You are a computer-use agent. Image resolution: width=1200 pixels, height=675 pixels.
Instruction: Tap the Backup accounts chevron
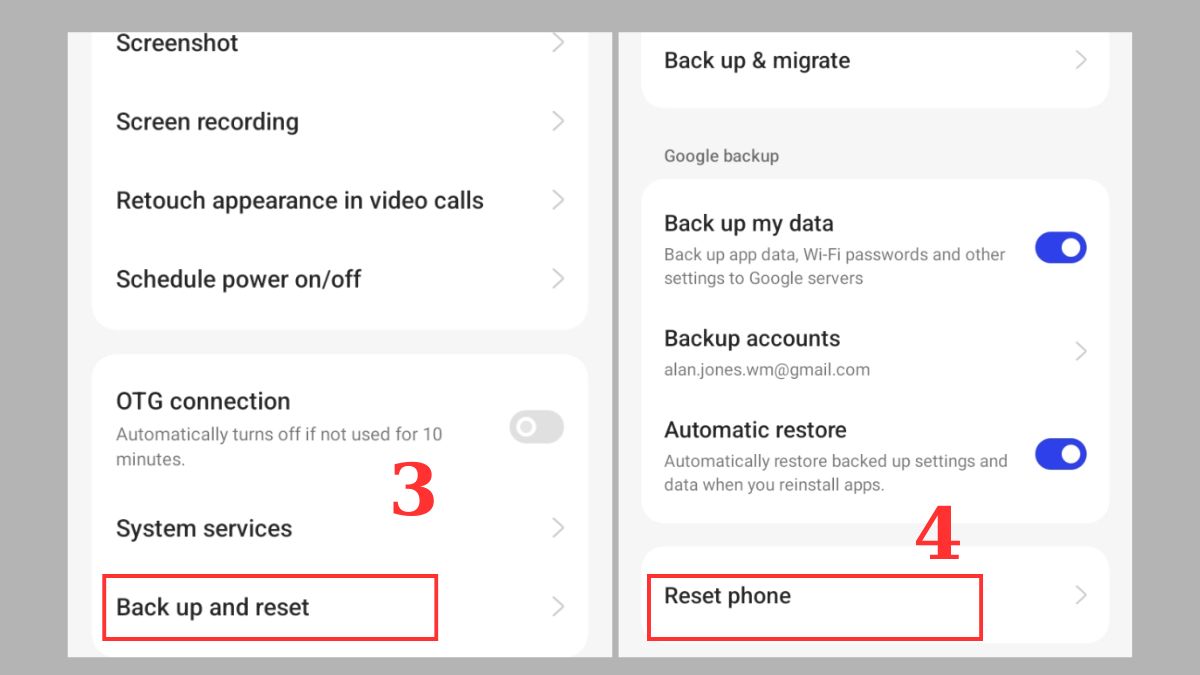(x=1081, y=351)
